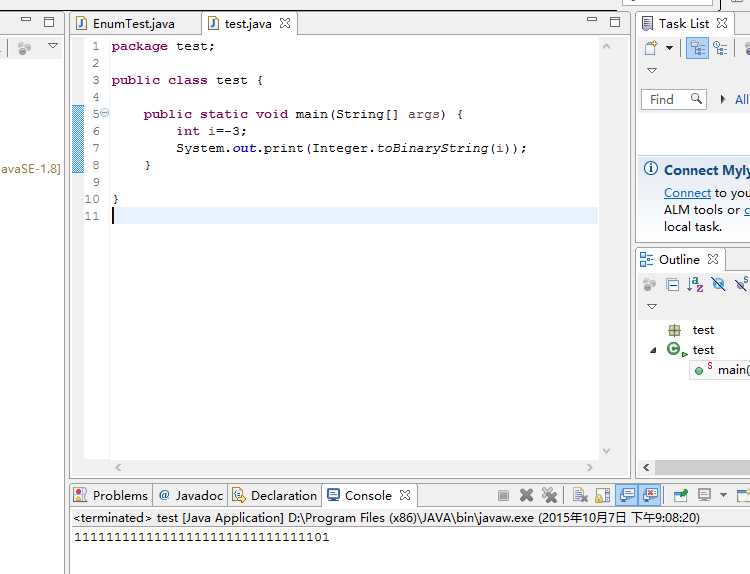Toggle the Scheduled task presentation button
Image resolution: width=750 pixels, height=574 pixels.
click(720, 48)
